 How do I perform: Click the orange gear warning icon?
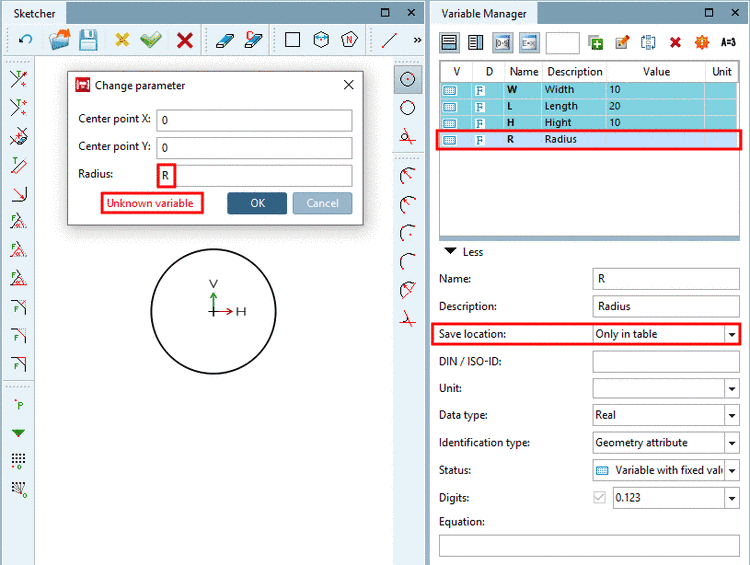[x=702, y=43]
